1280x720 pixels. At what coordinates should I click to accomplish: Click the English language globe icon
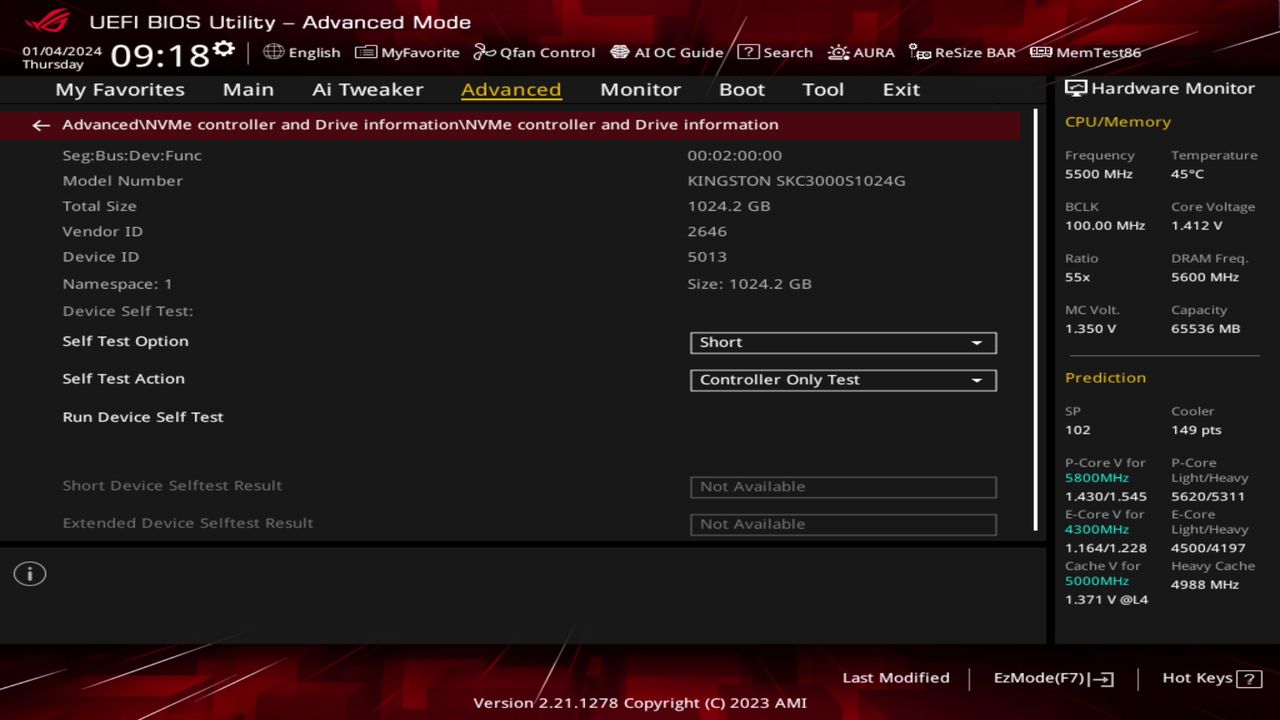[x=273, y=52]
